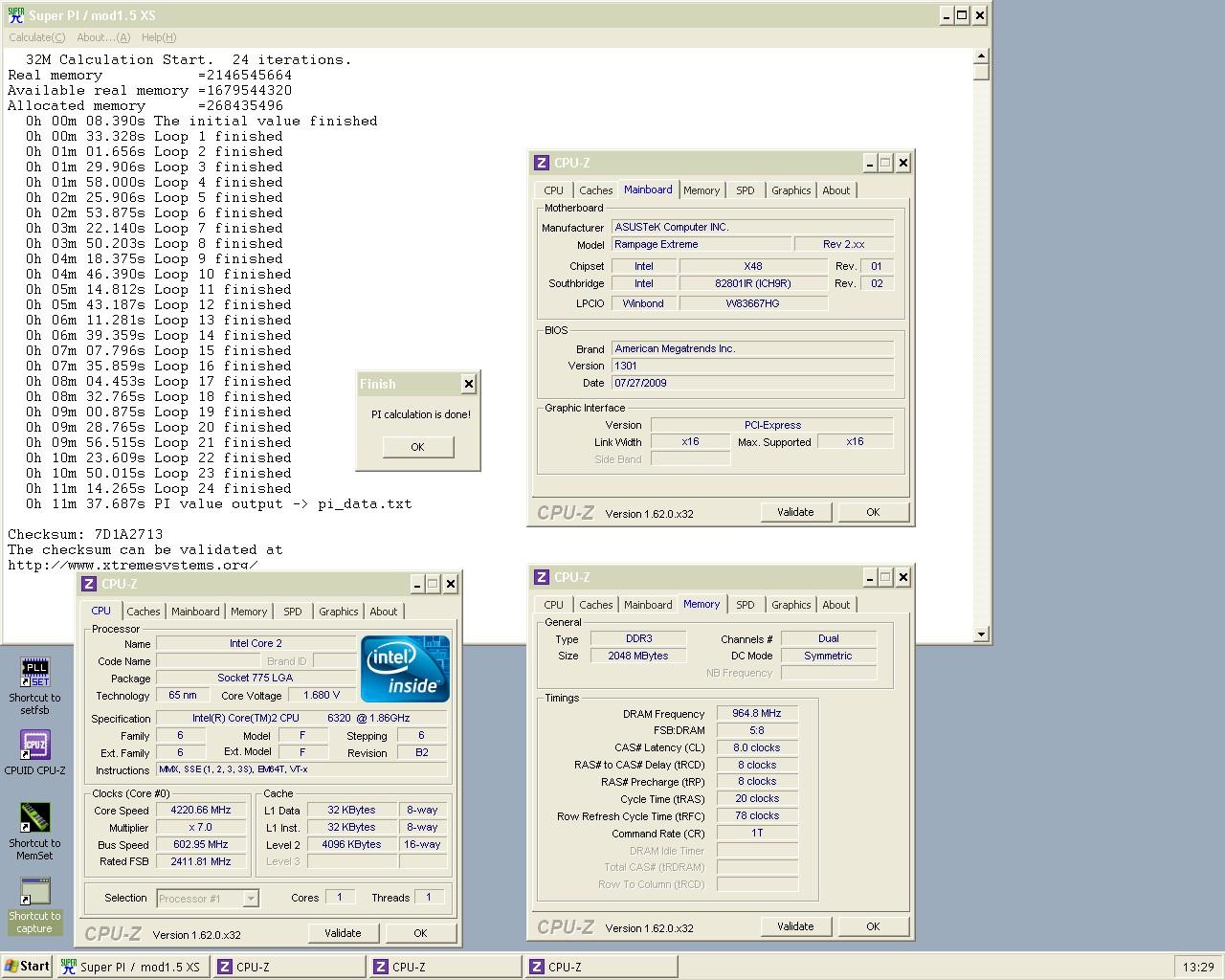The image size is (1225, 980).
Task: Open SPD tab in CPU window
Action: [x=292, y=612]
